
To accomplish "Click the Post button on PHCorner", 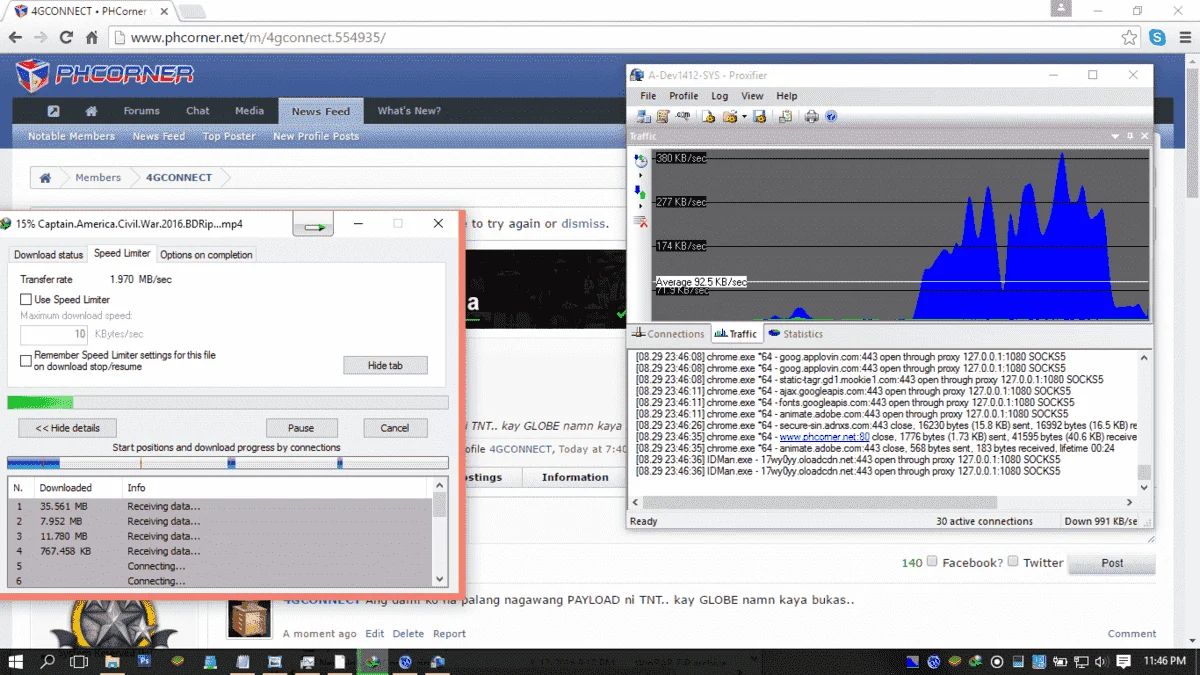I will [1112, 563].
